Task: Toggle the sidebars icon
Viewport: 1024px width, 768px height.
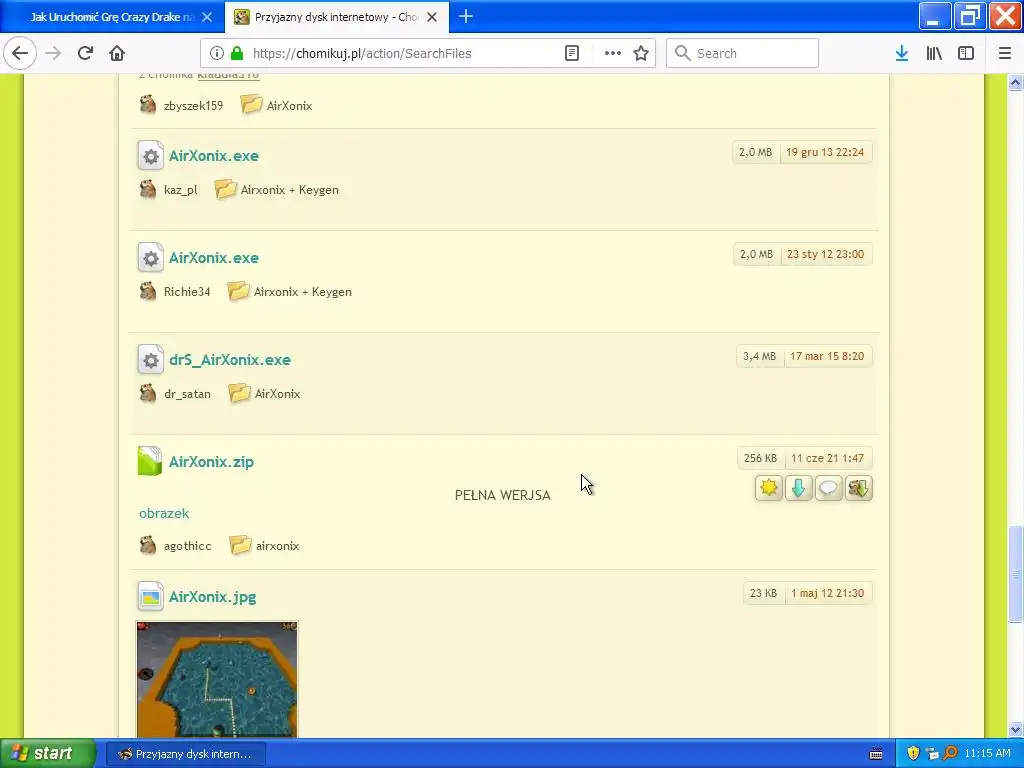Action: coord(966,54)
